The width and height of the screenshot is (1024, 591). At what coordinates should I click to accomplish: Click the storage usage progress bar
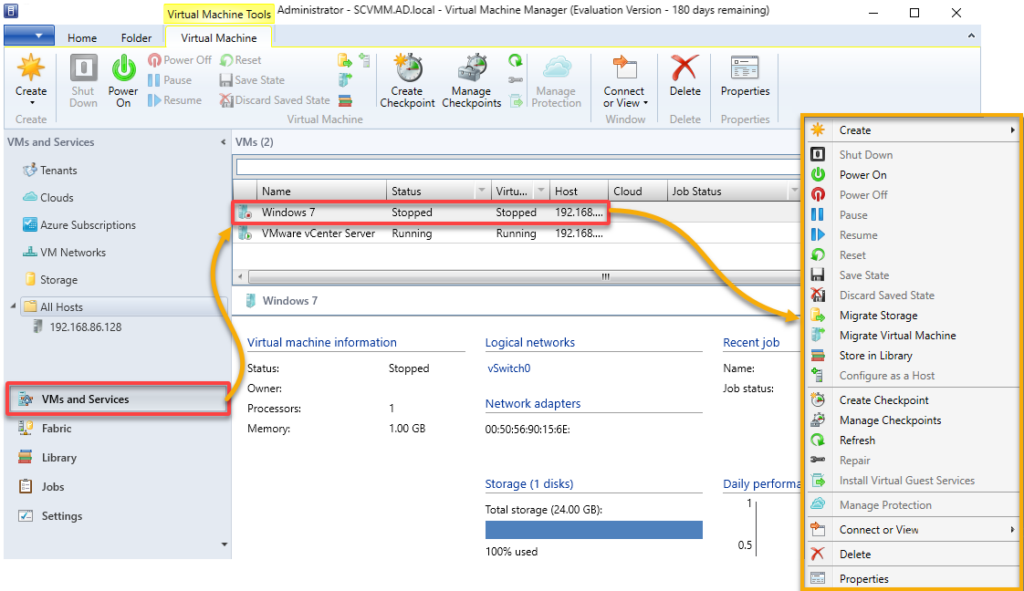click(593, 528)
